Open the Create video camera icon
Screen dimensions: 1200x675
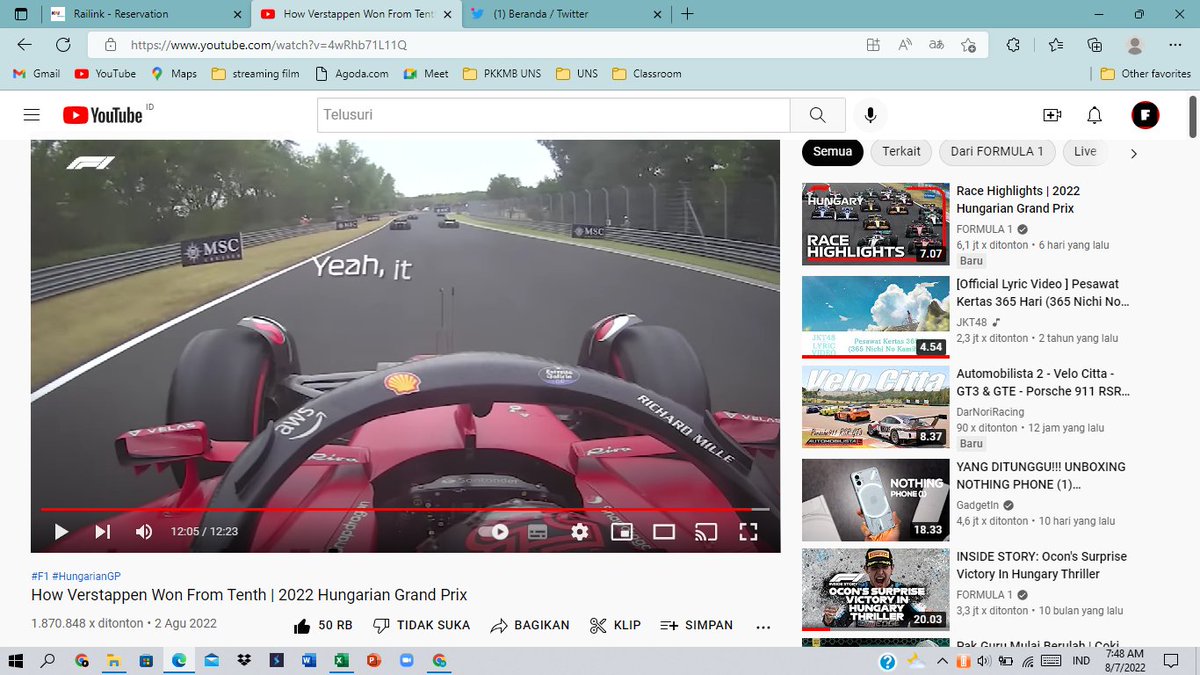(x=1052, y=115)
